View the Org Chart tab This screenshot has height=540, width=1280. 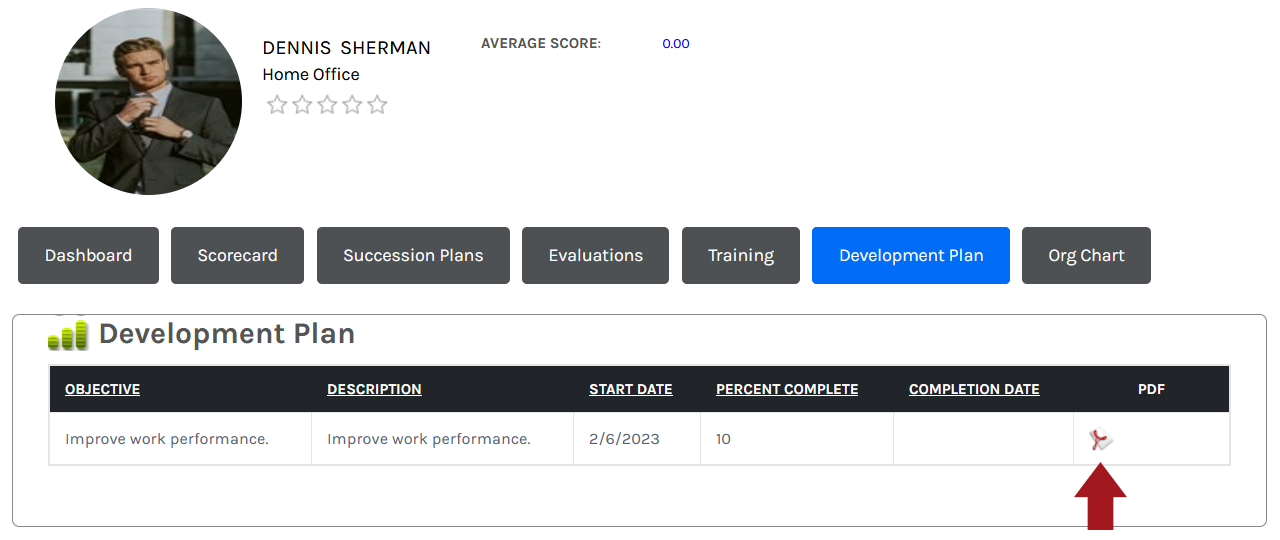pyautogui.click(x=1086, y=255)
